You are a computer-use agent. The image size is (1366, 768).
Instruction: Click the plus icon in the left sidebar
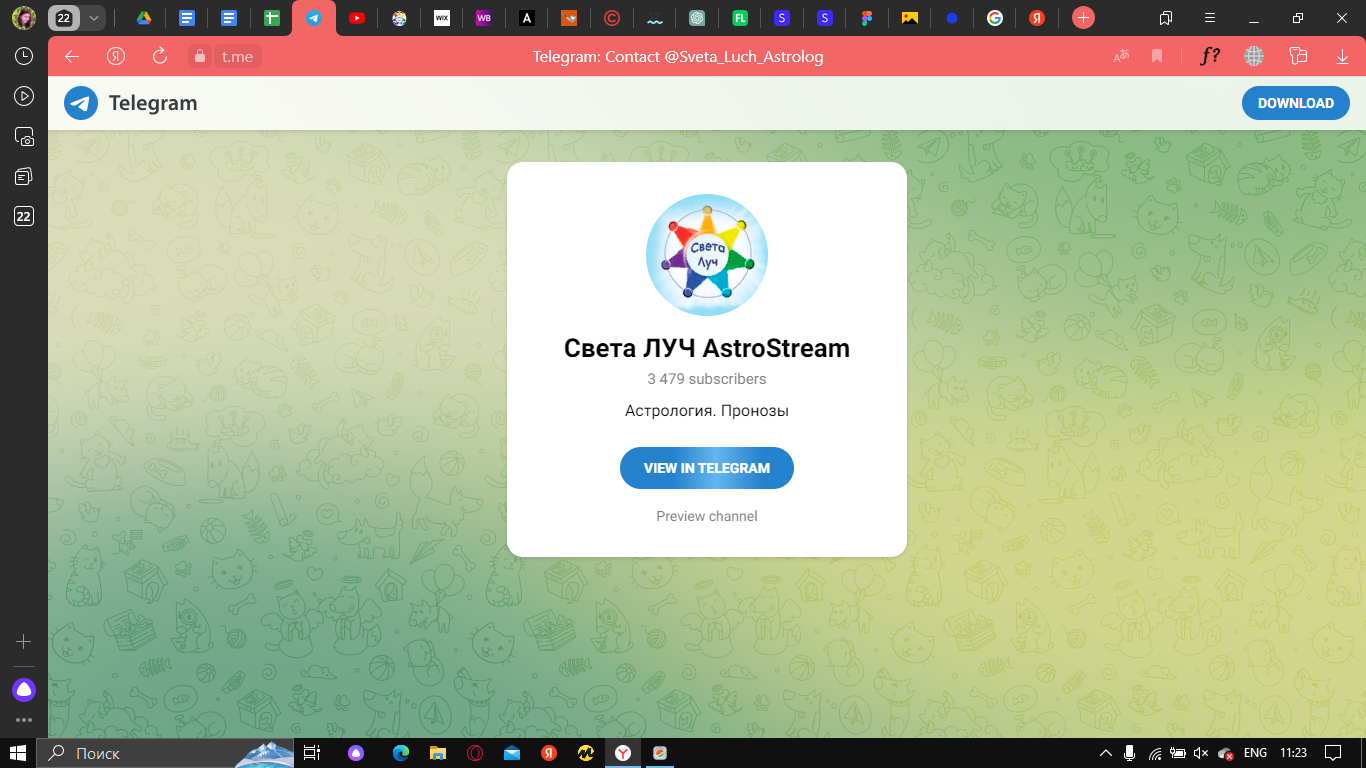tap(24, 641)
